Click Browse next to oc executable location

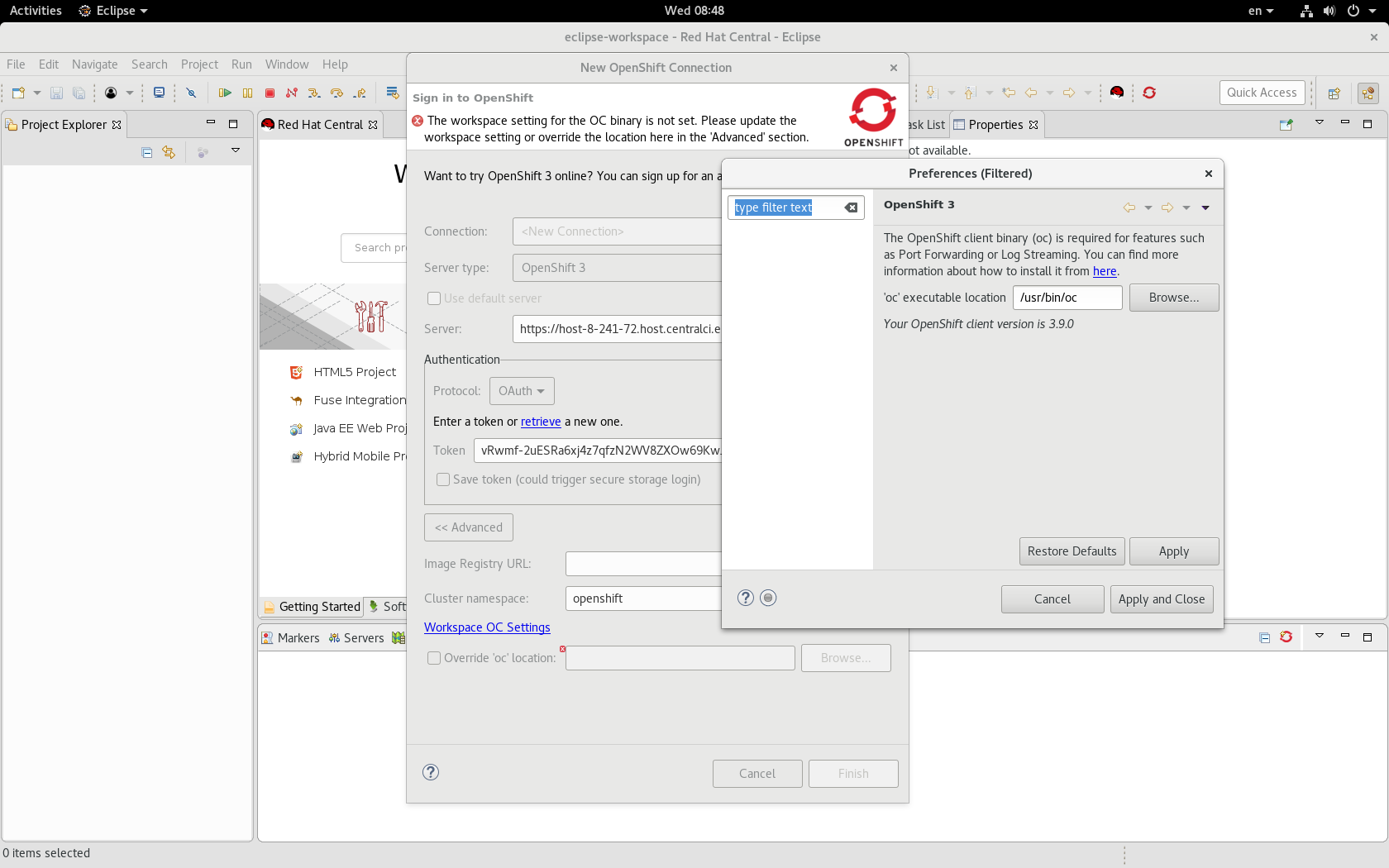point(1174,298)
